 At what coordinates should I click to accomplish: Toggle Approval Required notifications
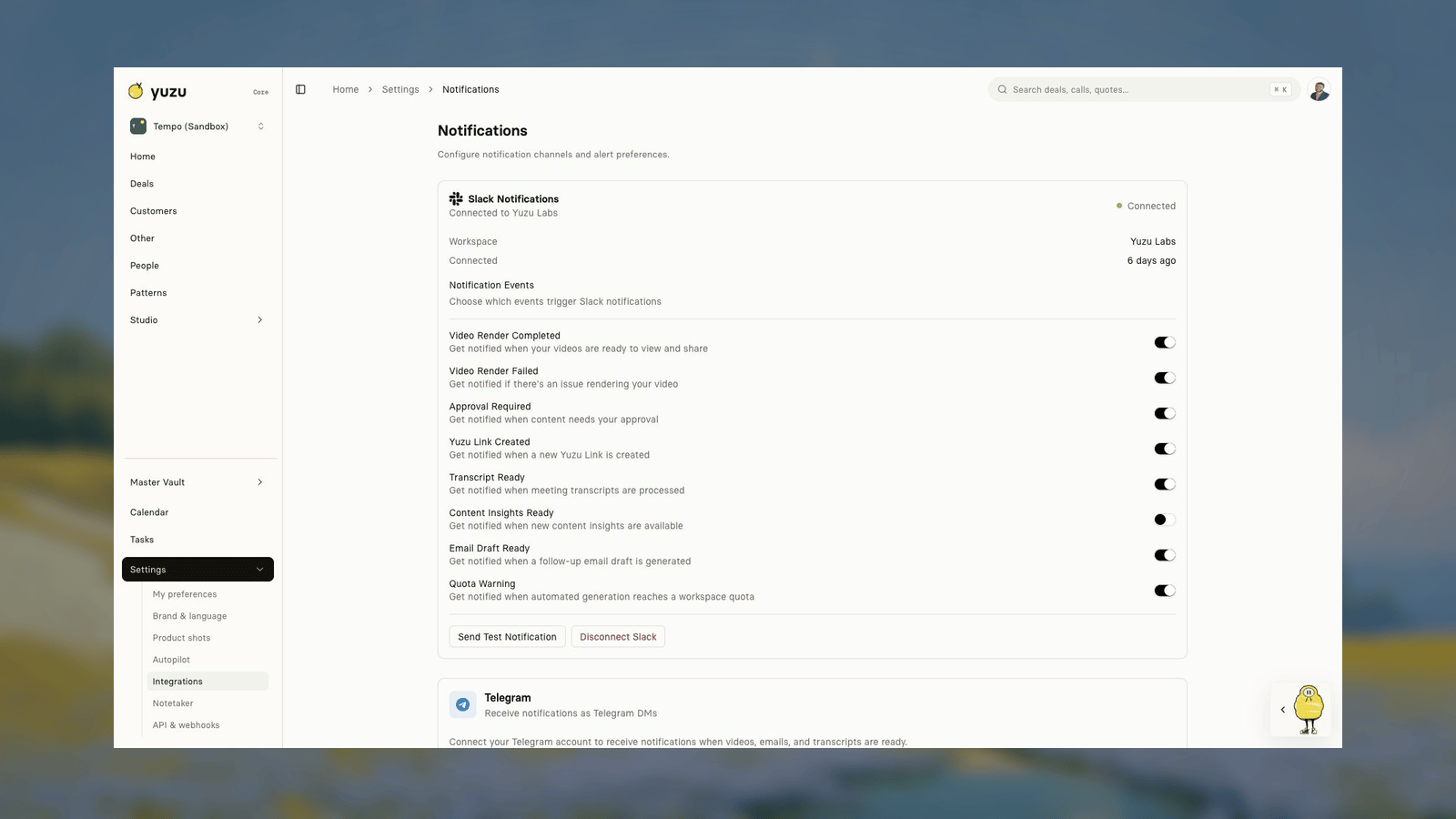click(x=1165, y=413)
